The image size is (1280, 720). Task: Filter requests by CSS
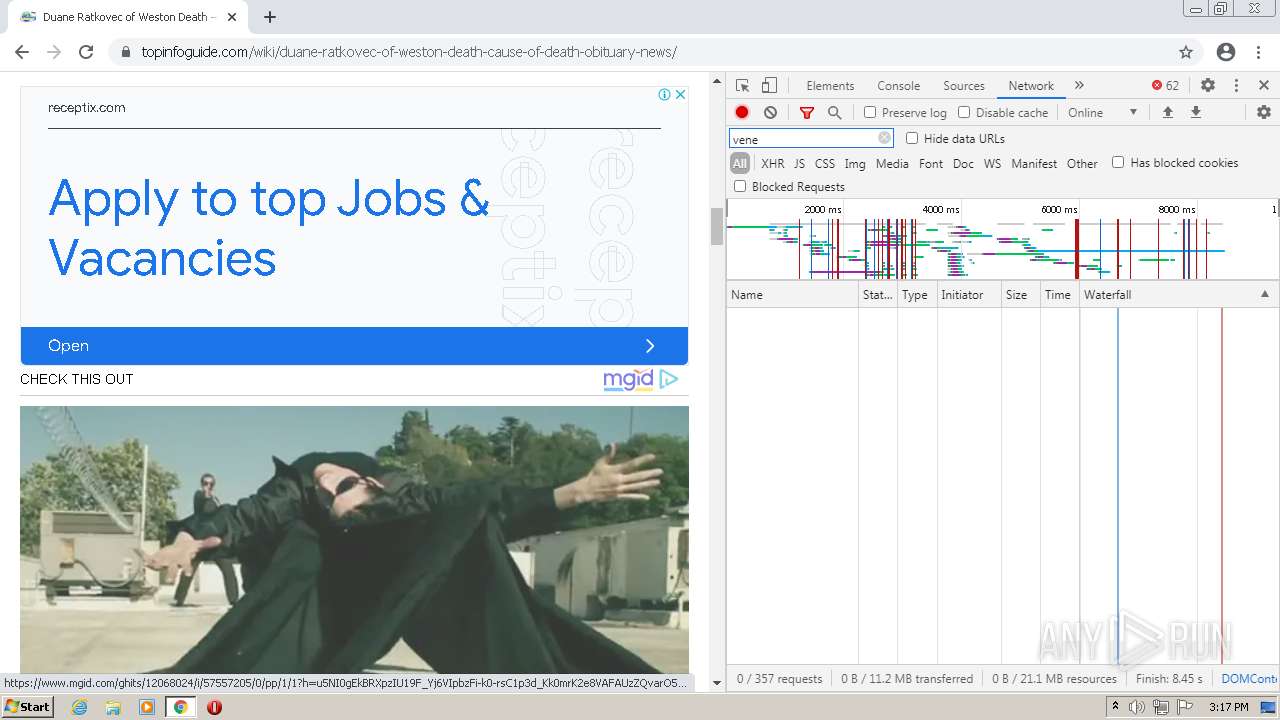pyautogui.click(x=825, y=164)
